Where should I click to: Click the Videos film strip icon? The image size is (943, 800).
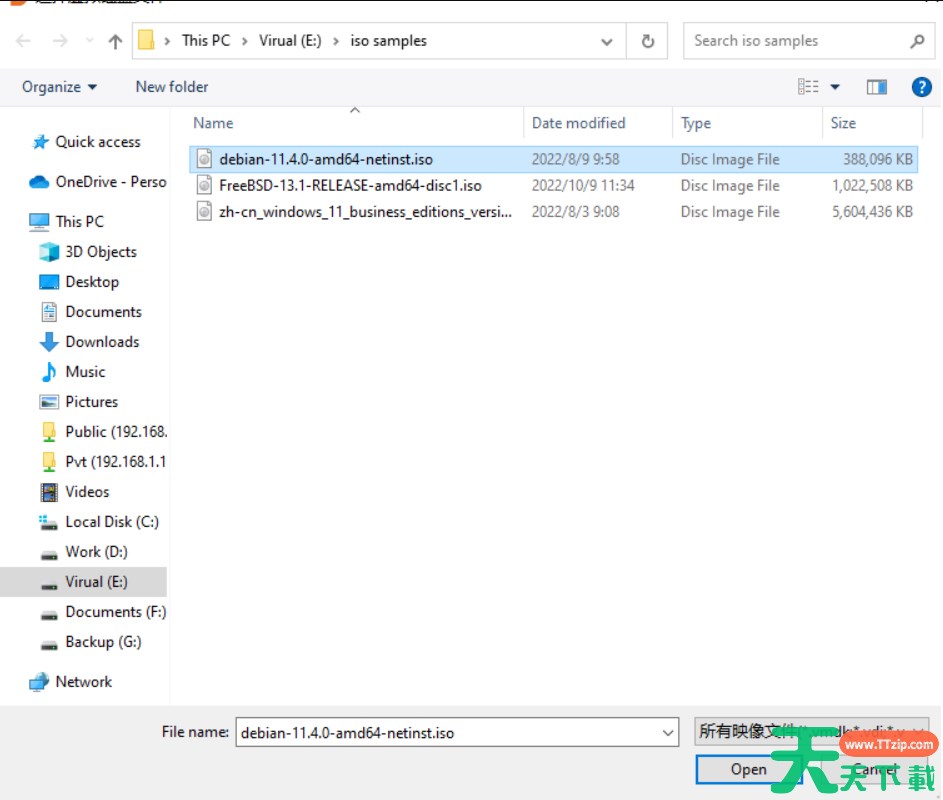pyautogui.click(x=49, y=492)
